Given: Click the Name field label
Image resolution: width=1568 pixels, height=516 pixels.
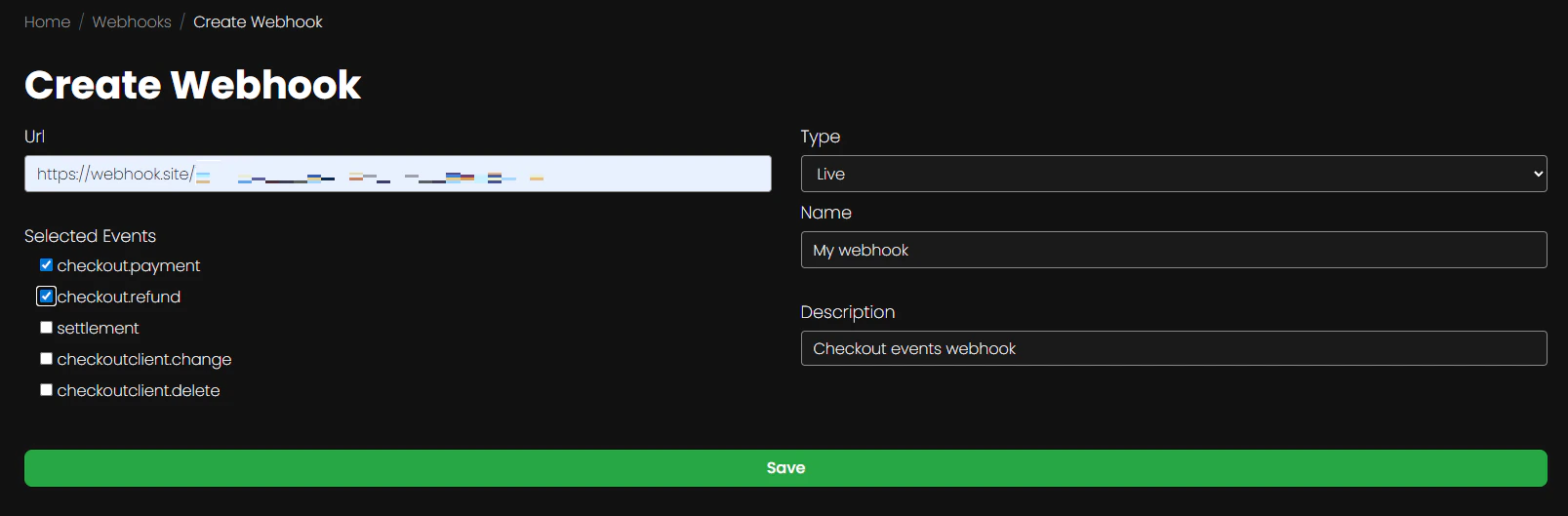Looking at the screenshot, I should 826,213.
